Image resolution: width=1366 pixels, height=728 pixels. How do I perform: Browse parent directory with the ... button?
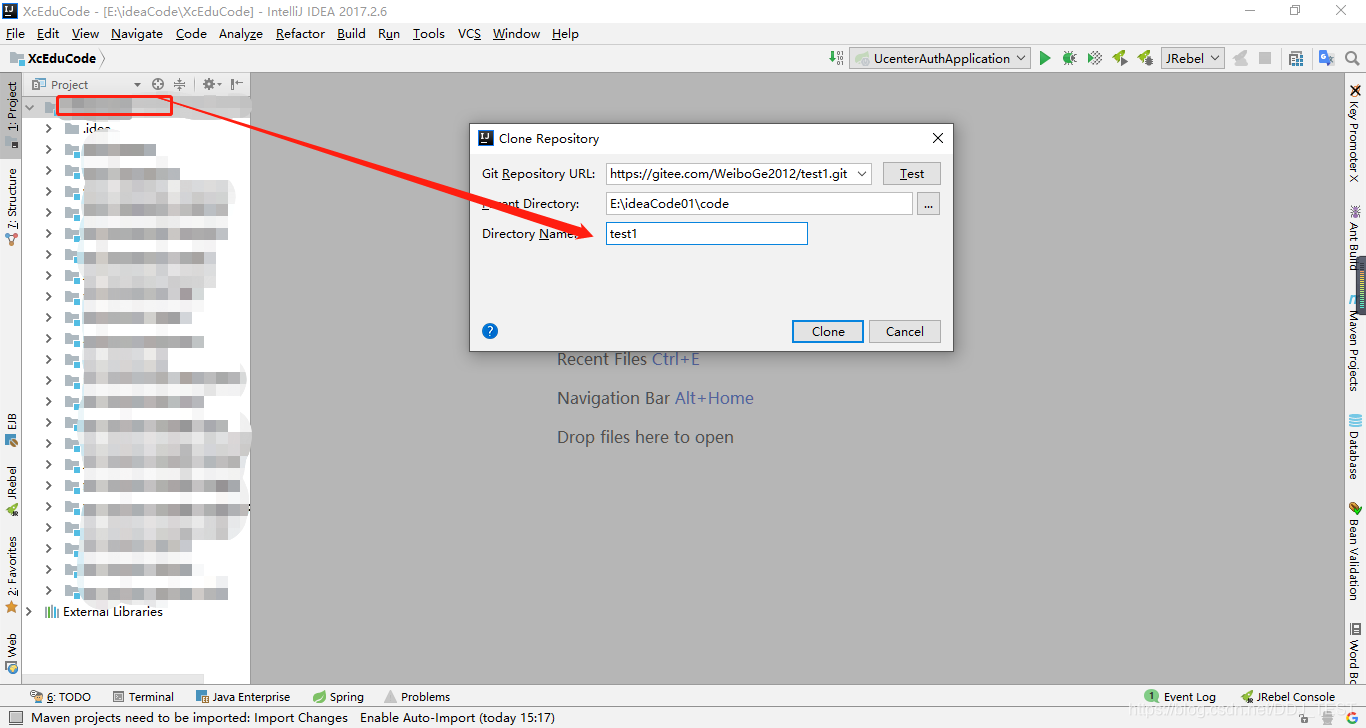[929, 204]
